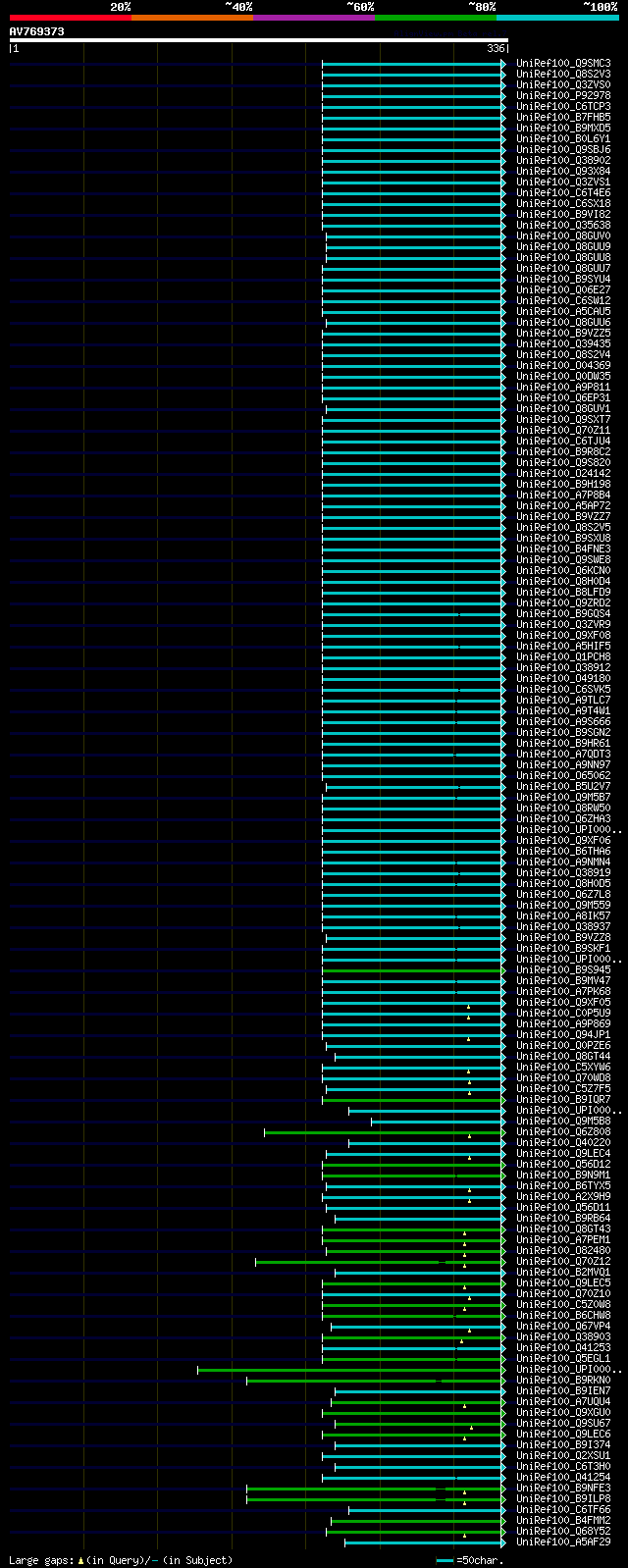This screenshot has height=1568, width=628.
Task: Click the UniRef100_B9GQS4 label
Action: [563, 614]
